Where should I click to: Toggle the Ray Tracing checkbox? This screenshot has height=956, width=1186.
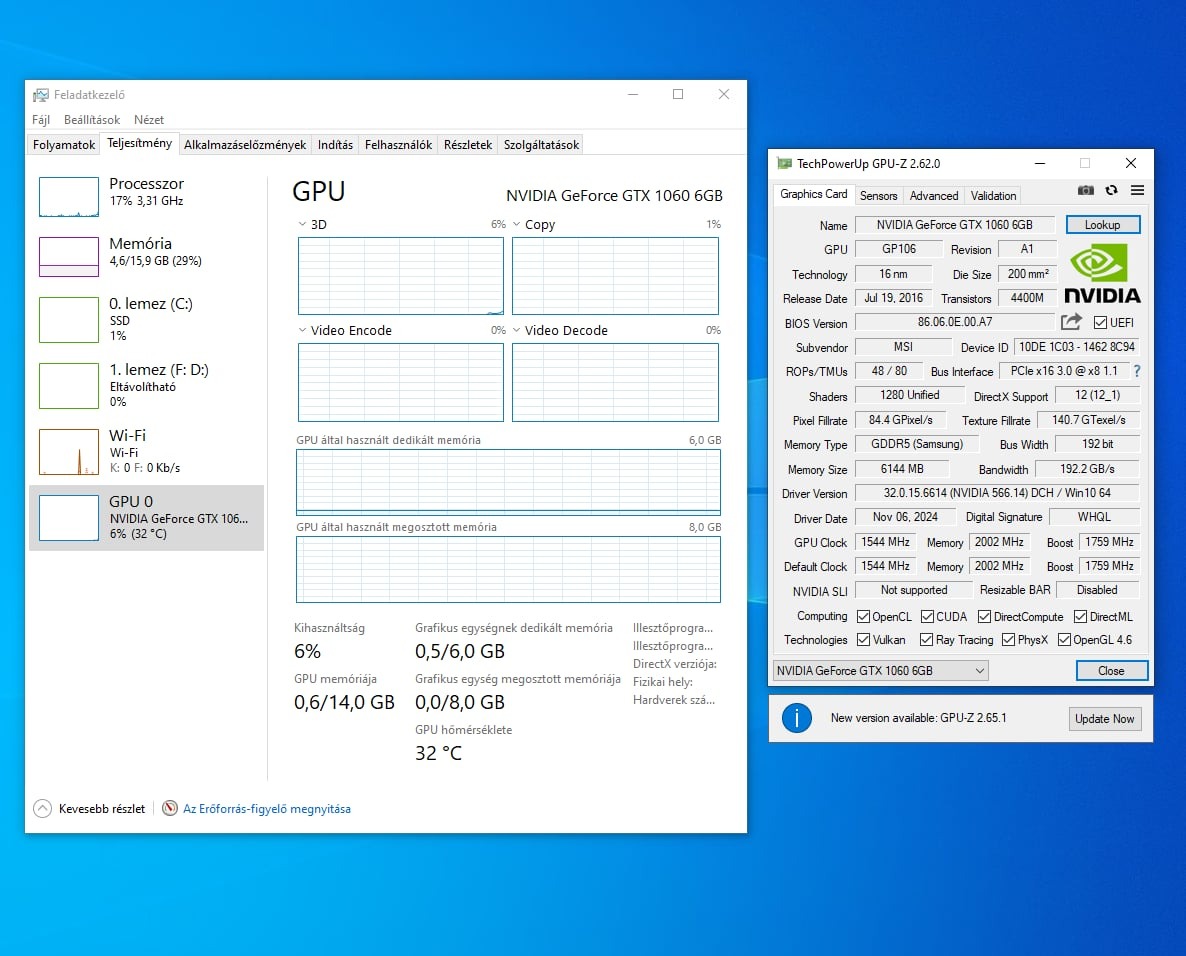tap(926, 640)
